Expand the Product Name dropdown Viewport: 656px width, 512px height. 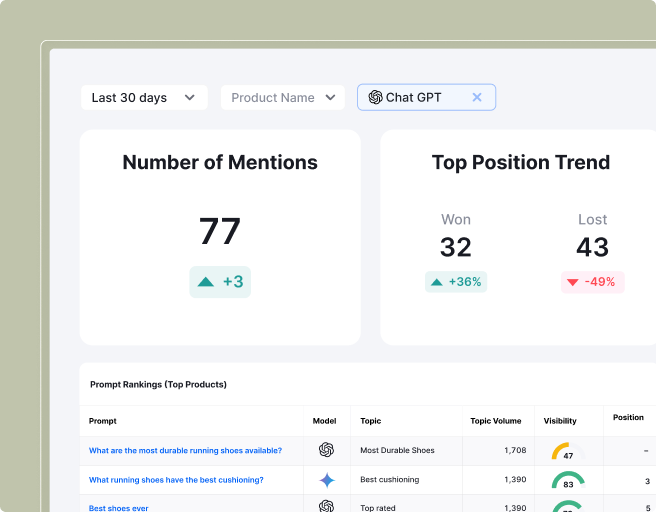tap(283, 98)
